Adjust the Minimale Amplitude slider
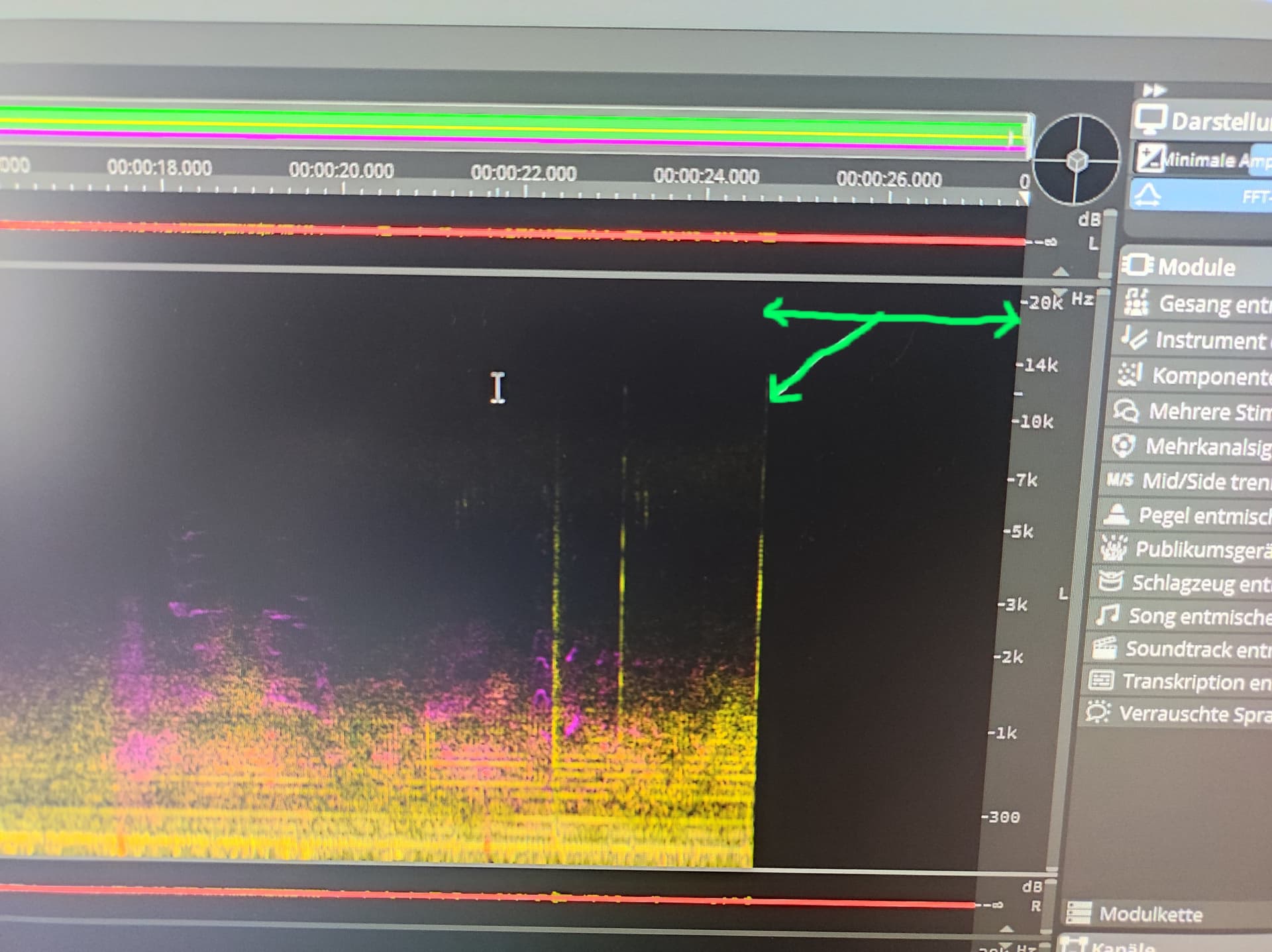Viewport: 1272px width, 952px height. (x=1204, y=159)
